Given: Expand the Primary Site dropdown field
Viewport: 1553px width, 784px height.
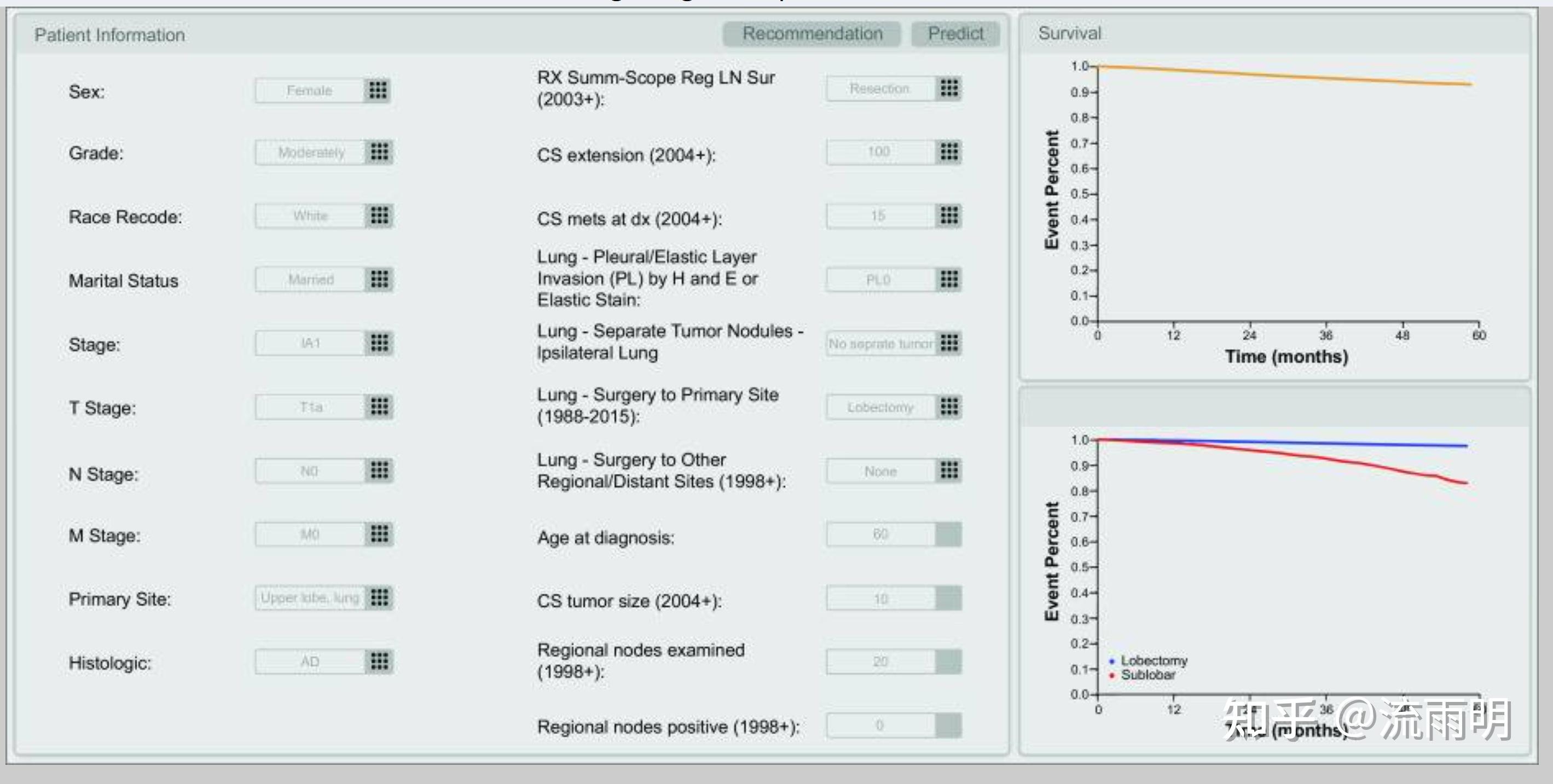Looking at the screenshot, I should click(310, 598).
